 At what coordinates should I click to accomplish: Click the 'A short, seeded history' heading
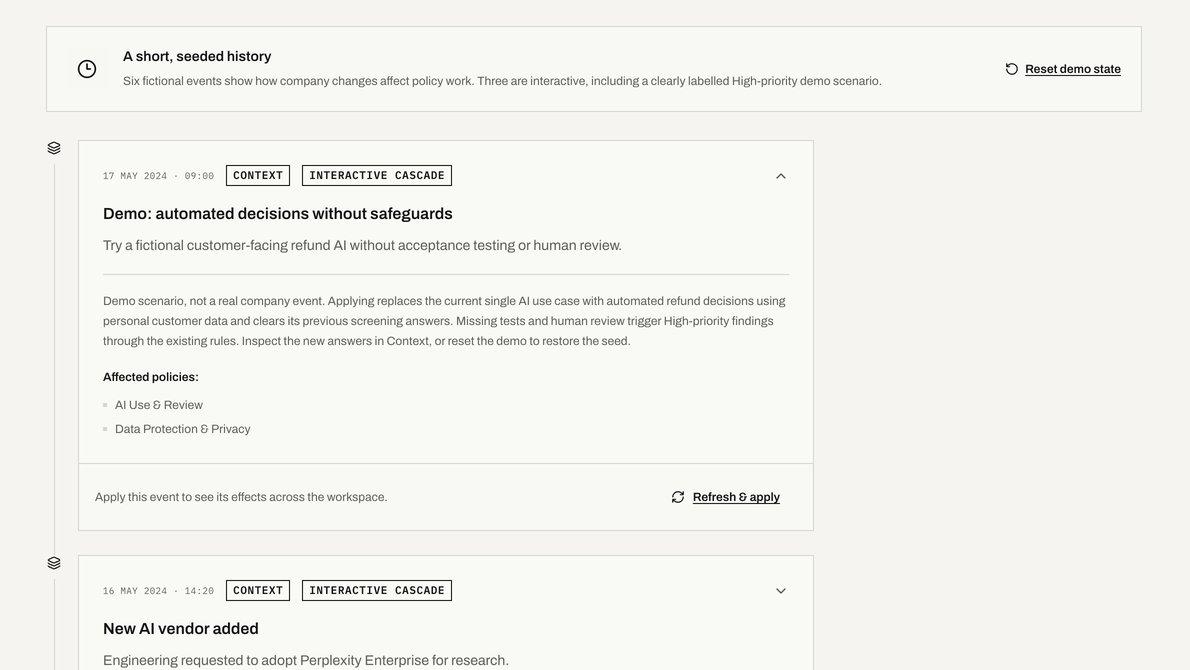[197, 56]
